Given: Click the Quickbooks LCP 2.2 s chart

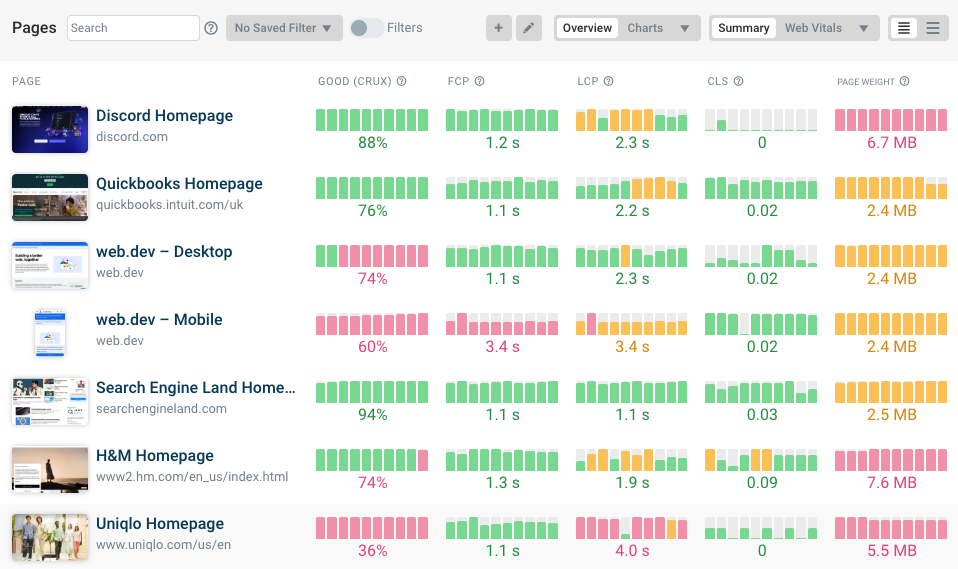Looking at the screenshot, I should 632,188.
